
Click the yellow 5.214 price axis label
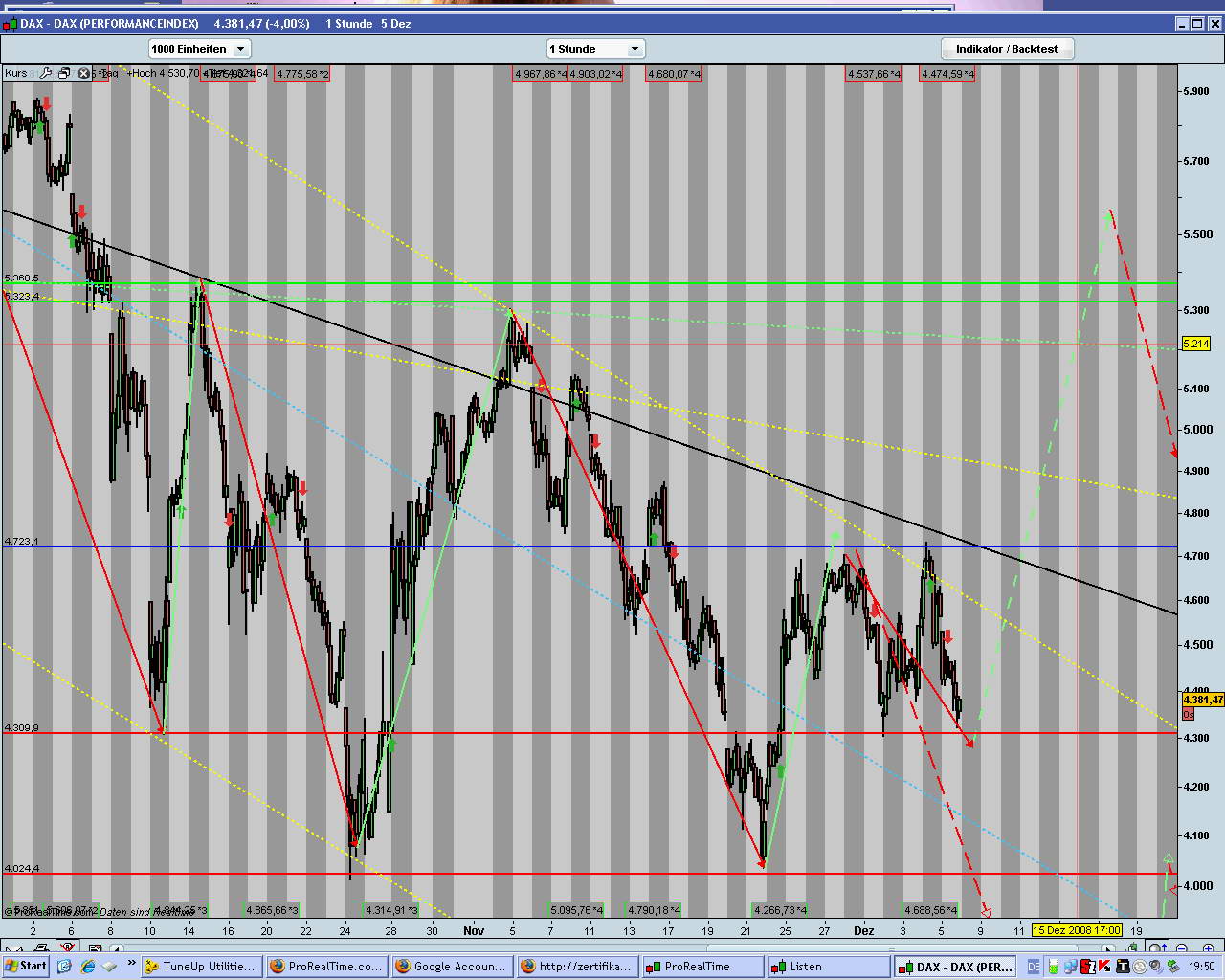pos(1196,344)
